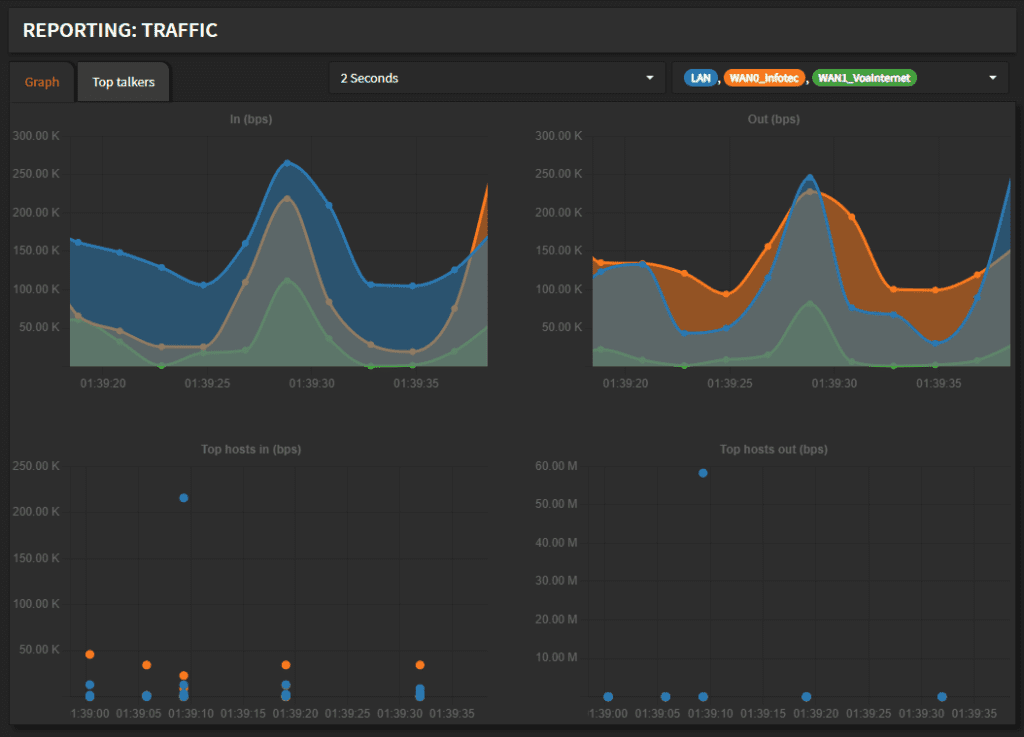
Task: Open the 2 Seconds interval dropdown
Action: 496,78
